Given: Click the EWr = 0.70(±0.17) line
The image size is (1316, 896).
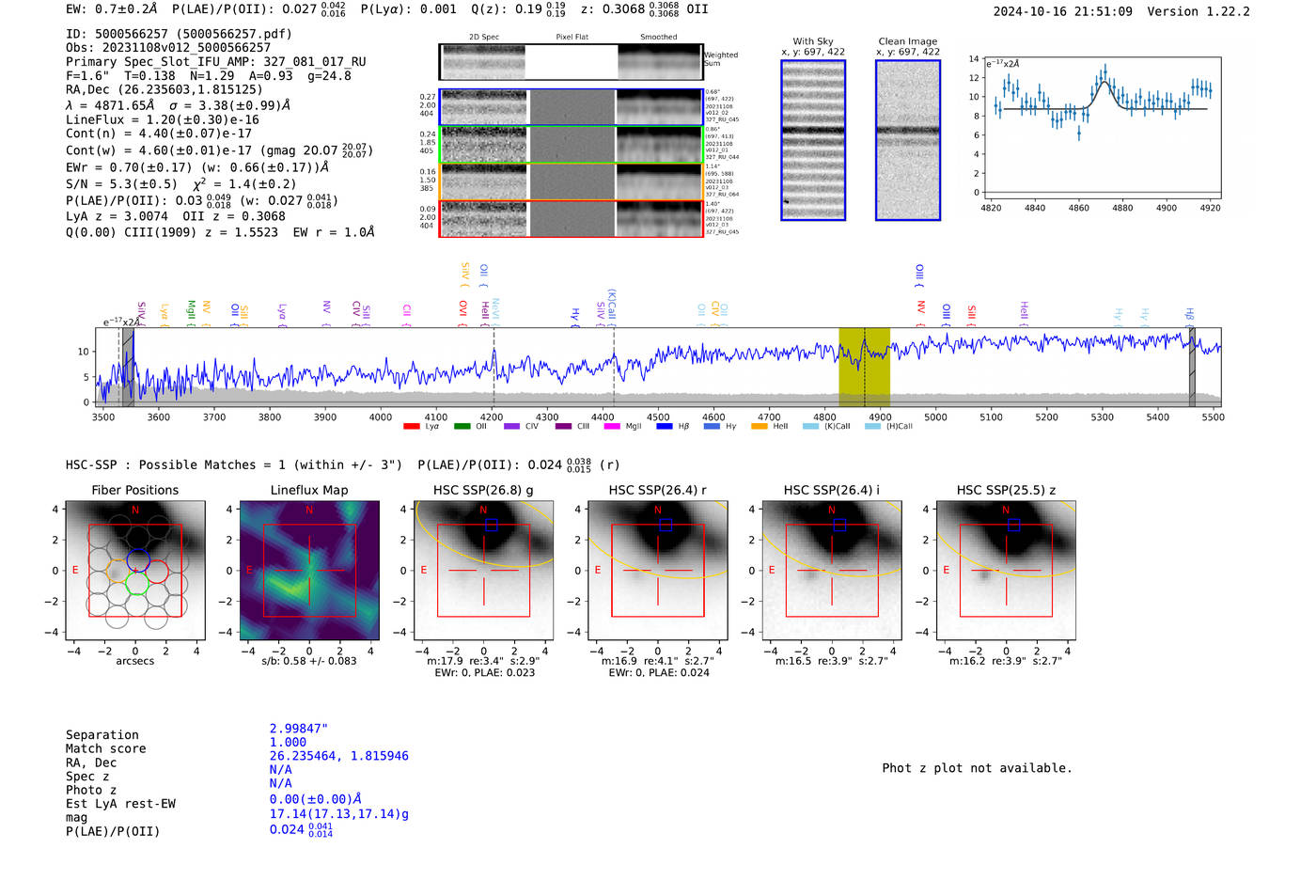Looking at the screenshot, I should 197,168.
